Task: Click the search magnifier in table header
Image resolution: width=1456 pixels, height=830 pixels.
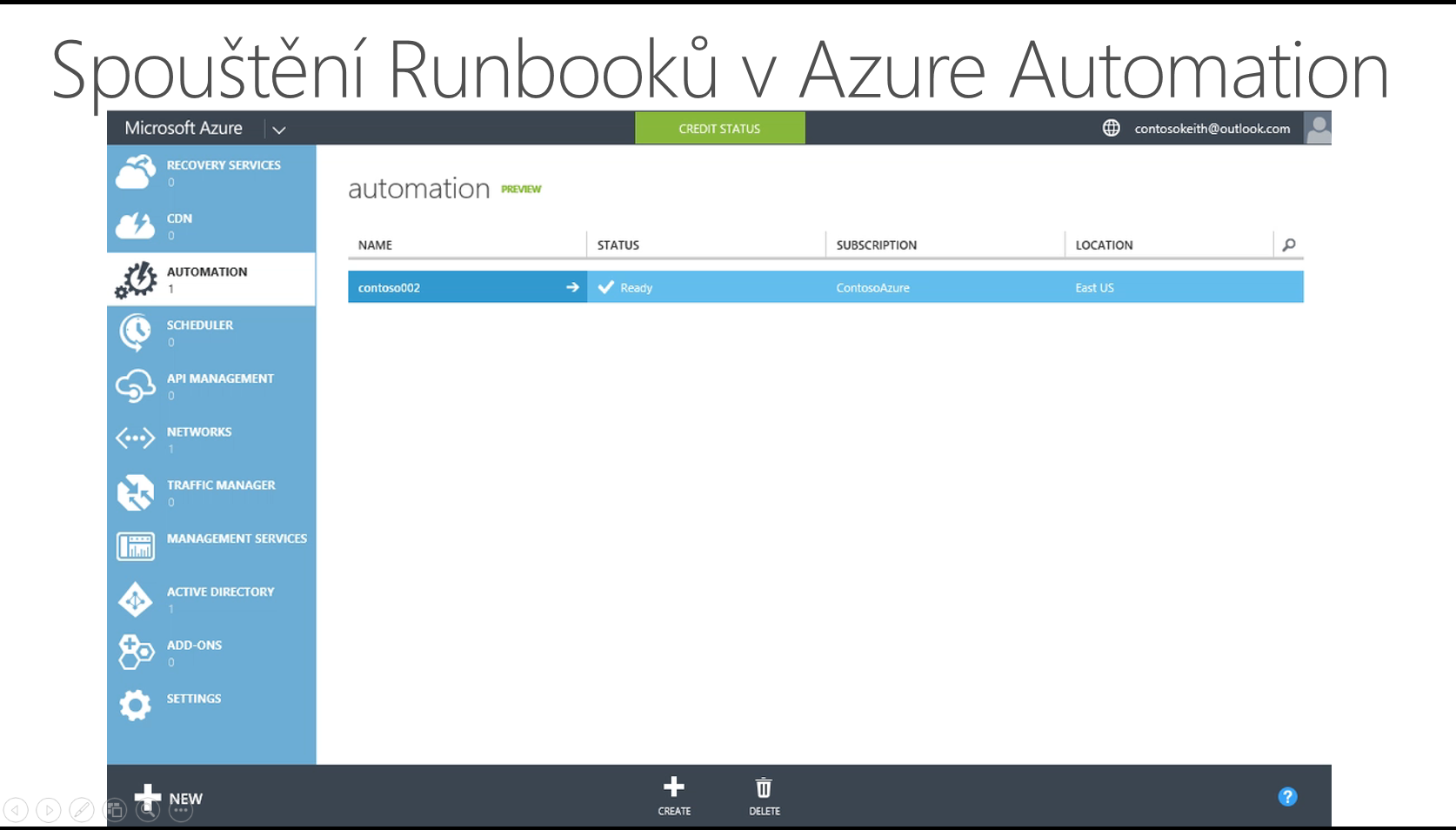Action: (1289, 244)
